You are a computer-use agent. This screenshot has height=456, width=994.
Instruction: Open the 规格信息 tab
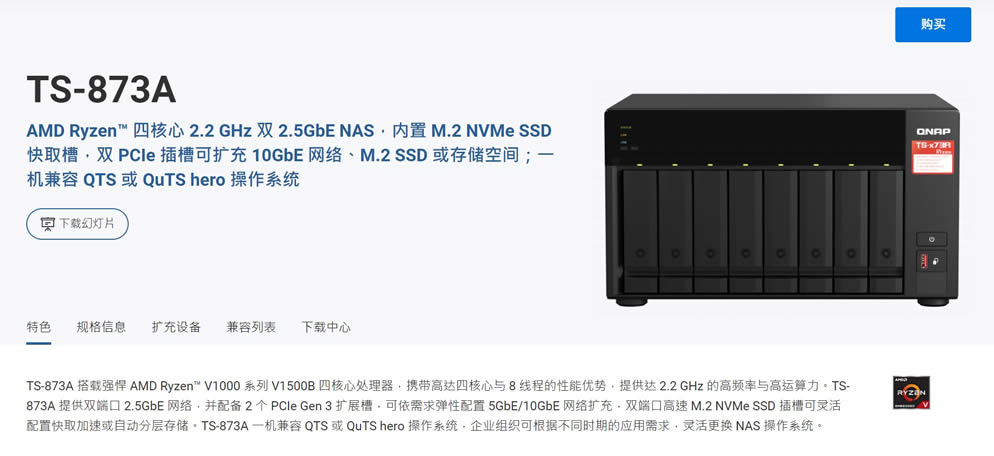(101, 327)
